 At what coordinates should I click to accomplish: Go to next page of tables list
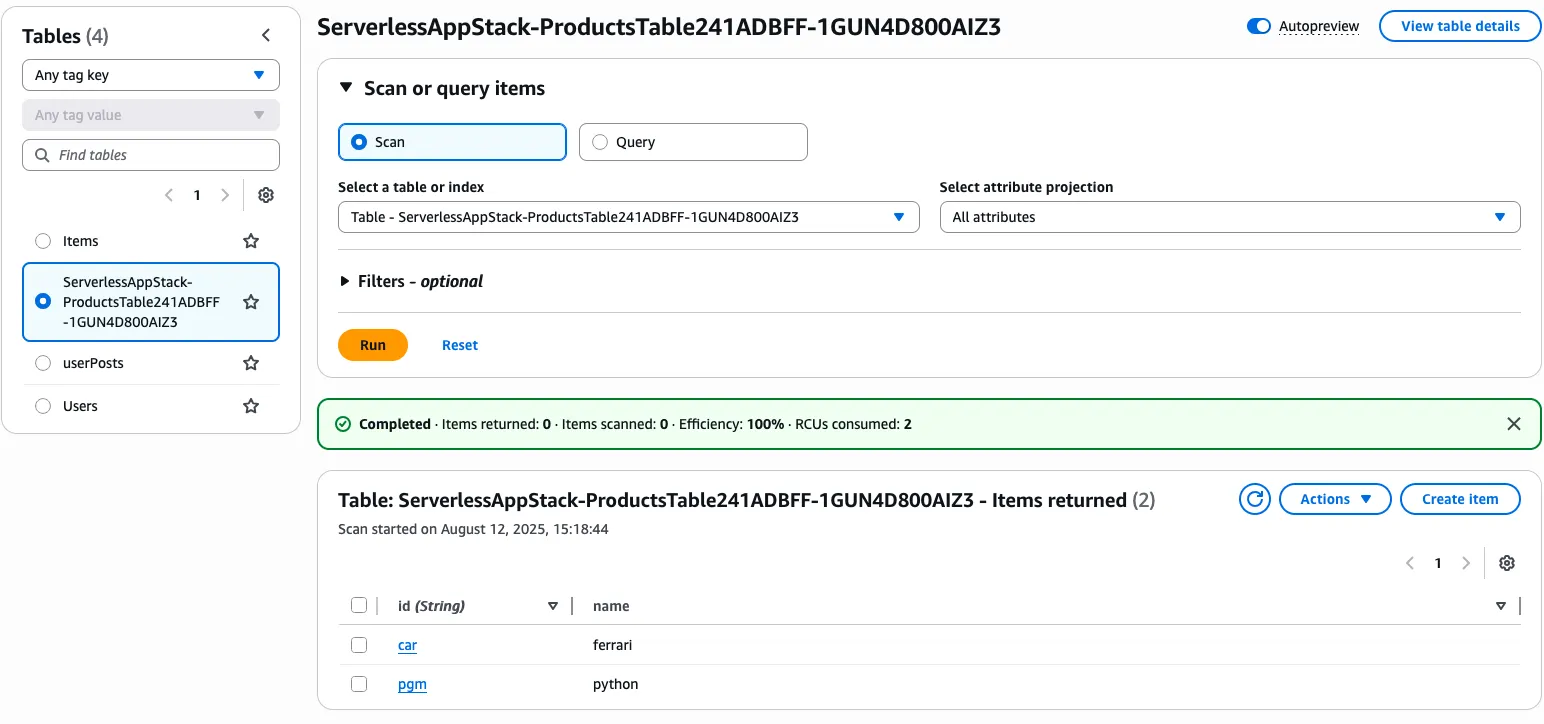coord(225,195)
